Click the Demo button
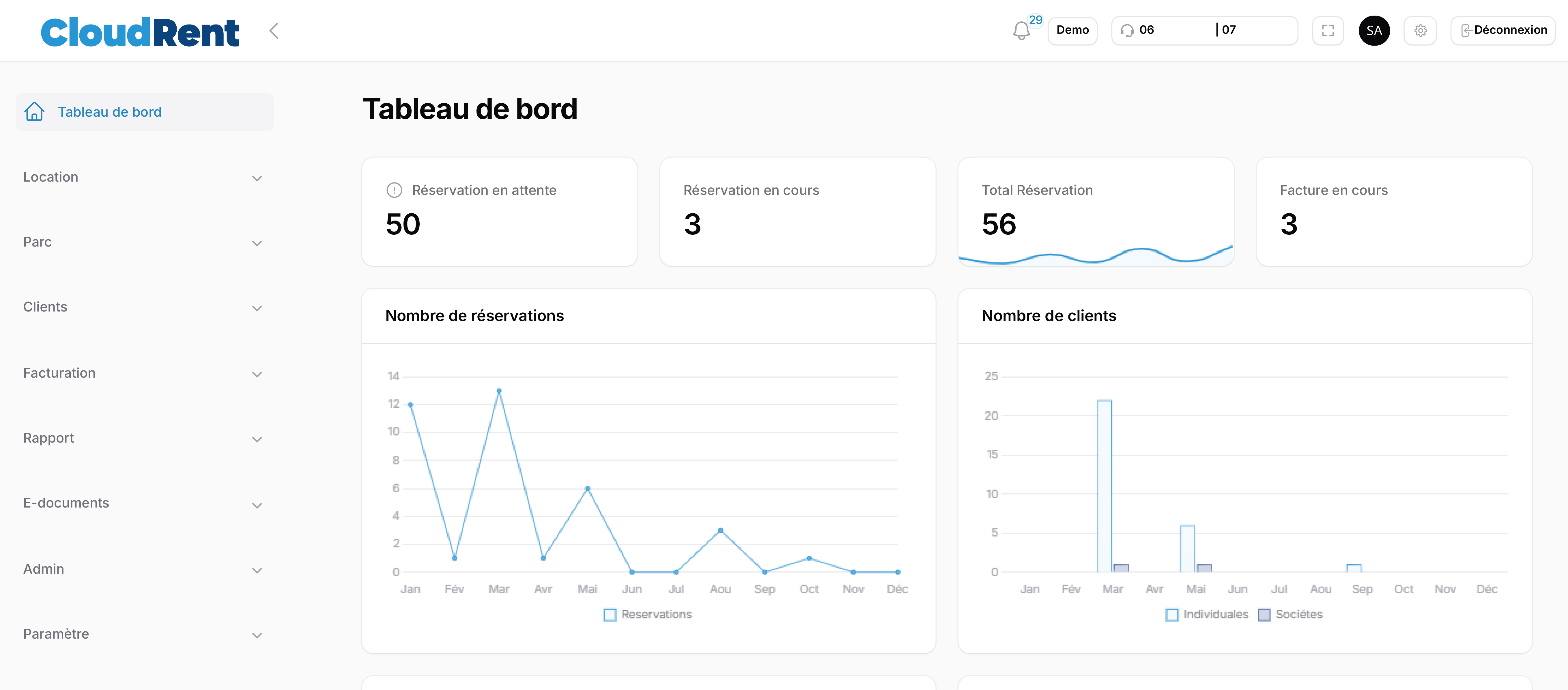This screenshot has width=1568, height=690. coord(1072,30)
